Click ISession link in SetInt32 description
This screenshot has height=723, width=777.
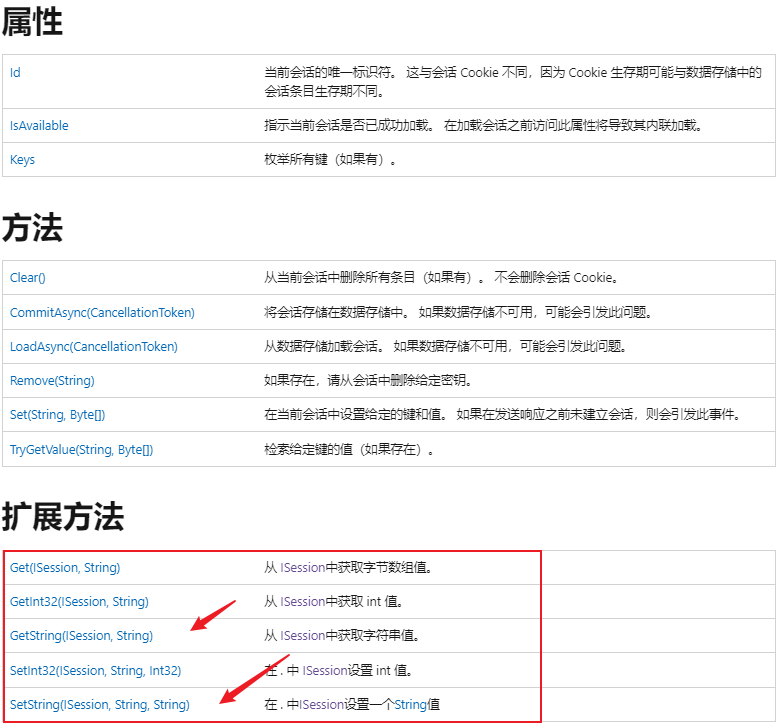point(325,671)
